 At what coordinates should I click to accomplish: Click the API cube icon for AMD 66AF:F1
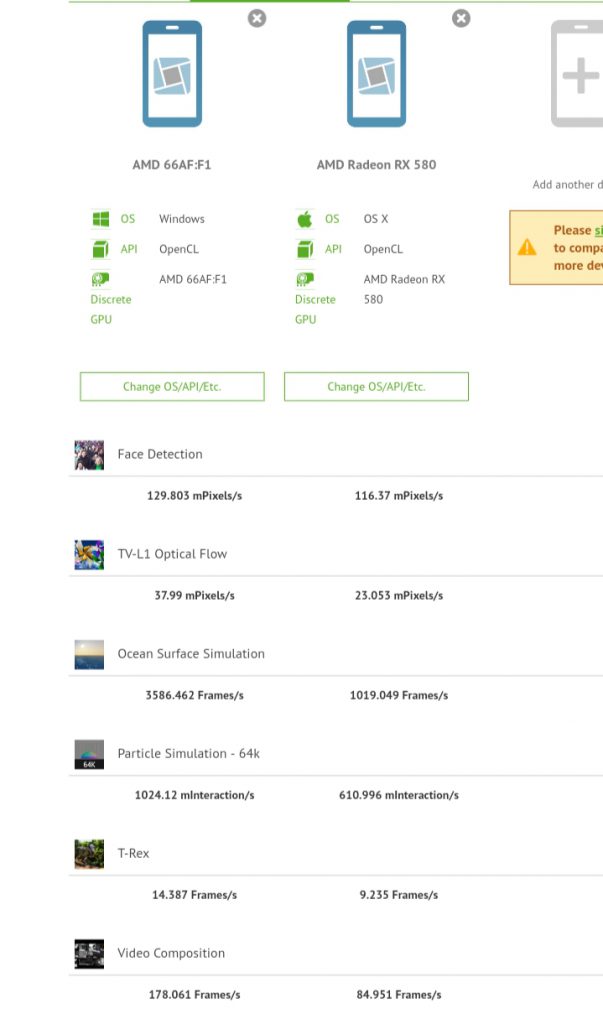101,249
